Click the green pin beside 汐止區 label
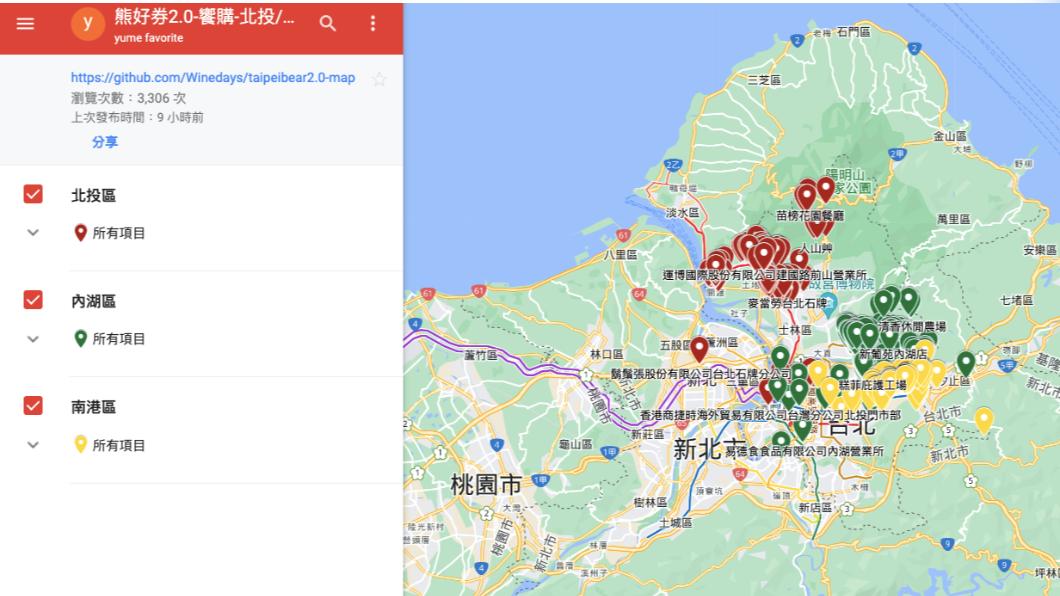 coord(965,363)
